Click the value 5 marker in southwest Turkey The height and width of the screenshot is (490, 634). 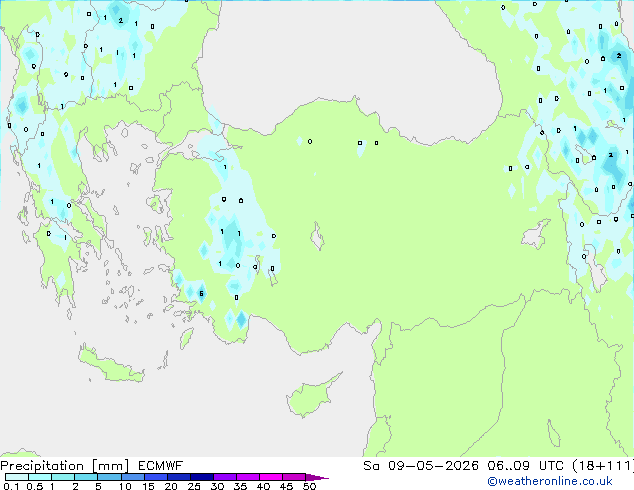pyautogui.click(x=201, y=294)
